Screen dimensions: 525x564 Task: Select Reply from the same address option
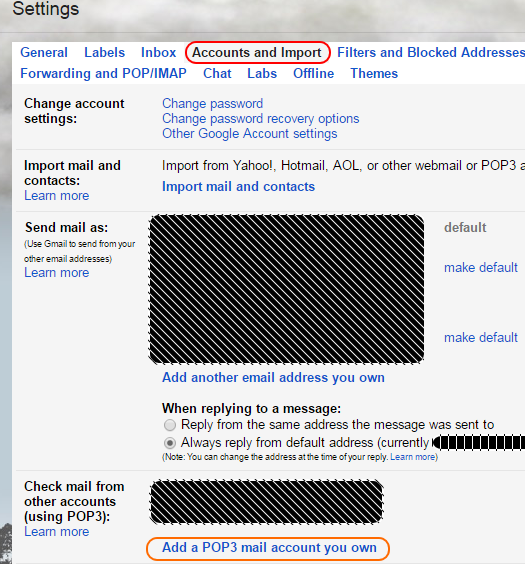coord(170,425)
